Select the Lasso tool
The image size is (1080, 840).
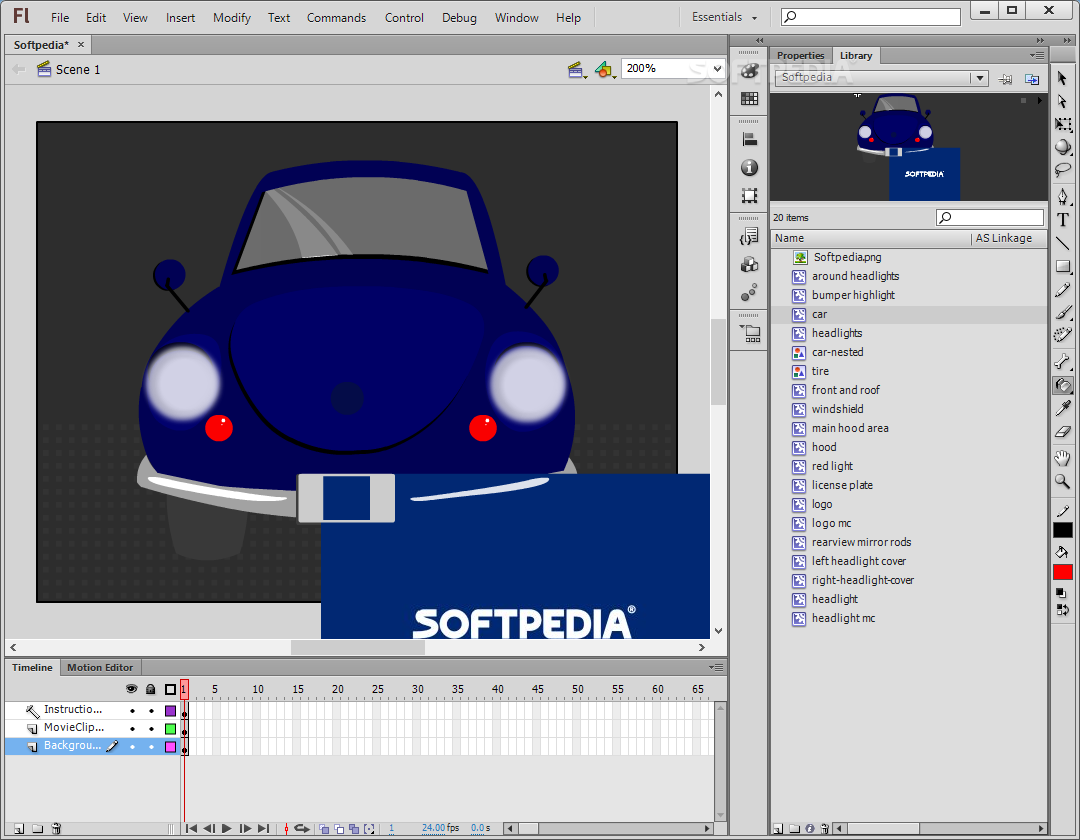coord(1063,170)
